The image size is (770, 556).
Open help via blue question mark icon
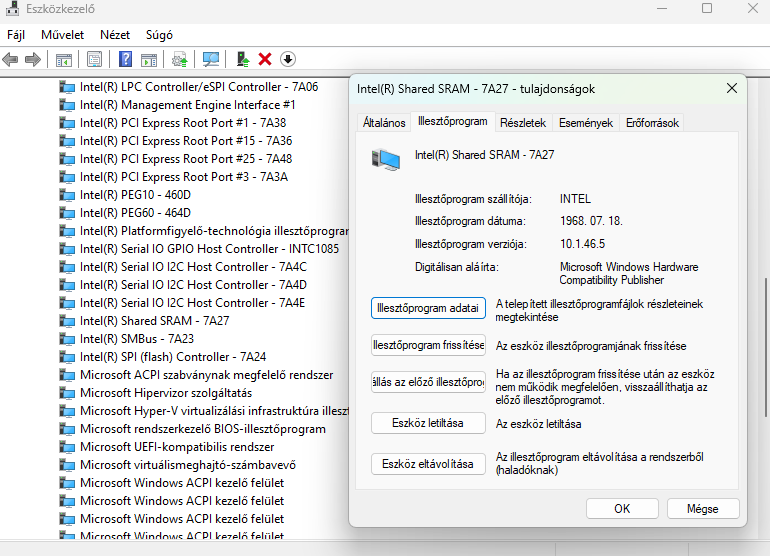pyautogui.click(x=126, y=59)
